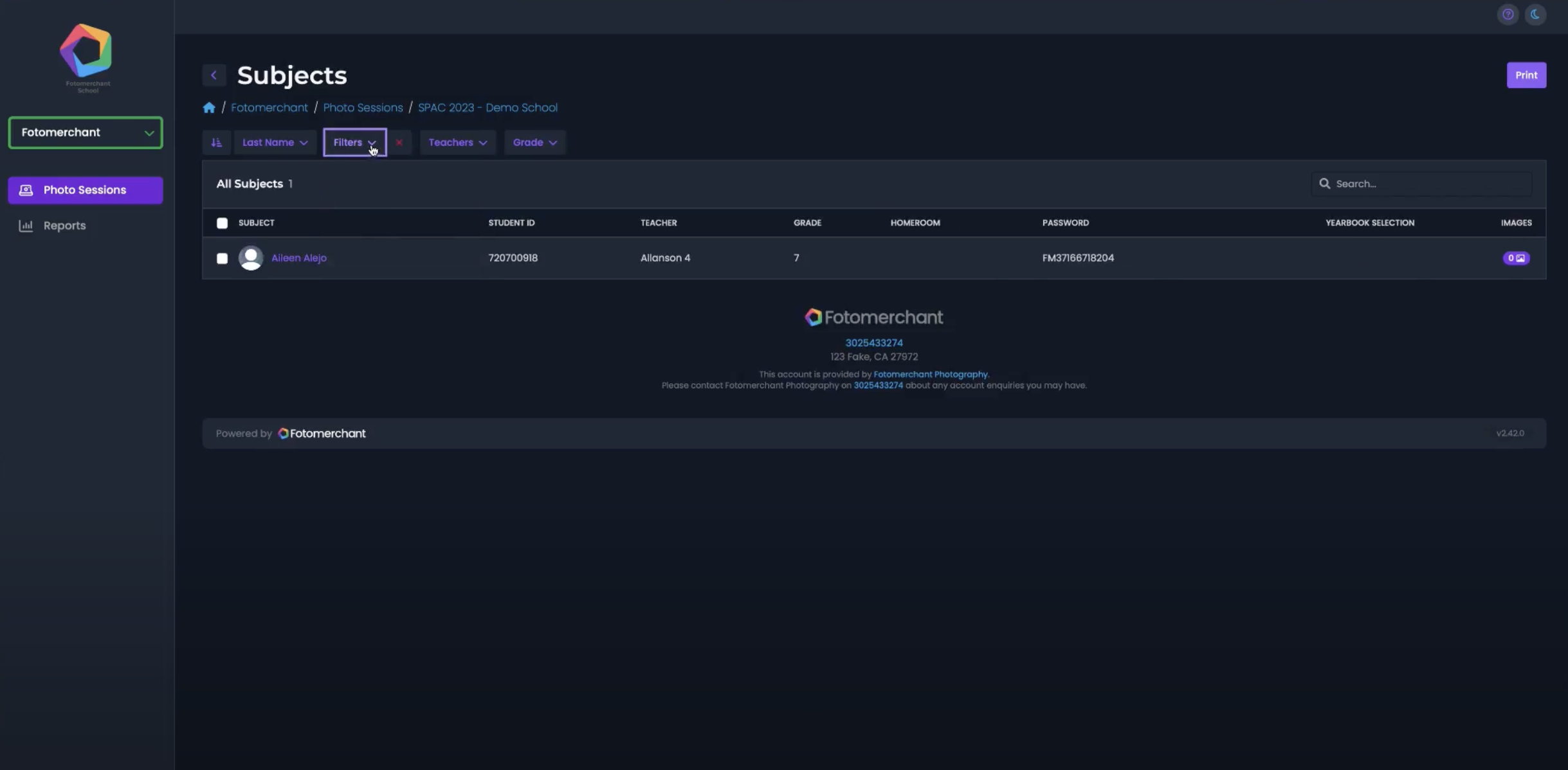The width and height of the screenshot is (1568, 770).
Task: Click the TEACHER column header
Action: 659,223
